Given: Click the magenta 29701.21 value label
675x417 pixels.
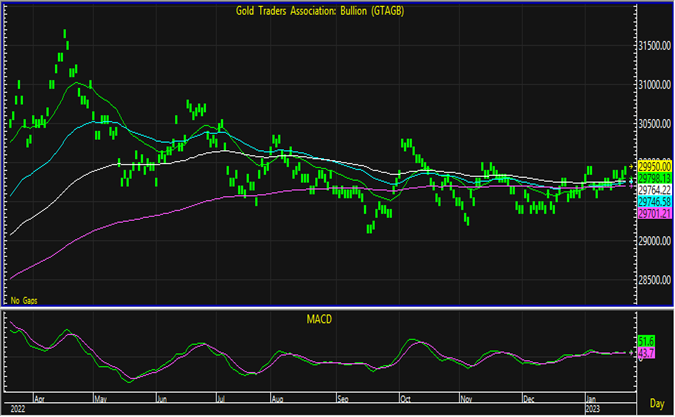Looking at the screenshot, I should 653,214.
